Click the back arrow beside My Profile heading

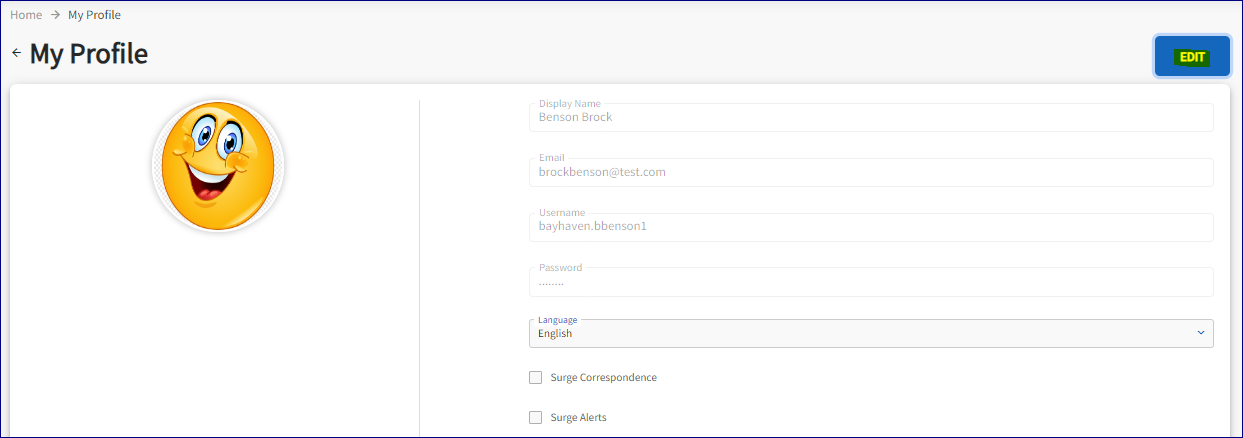tap(16, 53)
